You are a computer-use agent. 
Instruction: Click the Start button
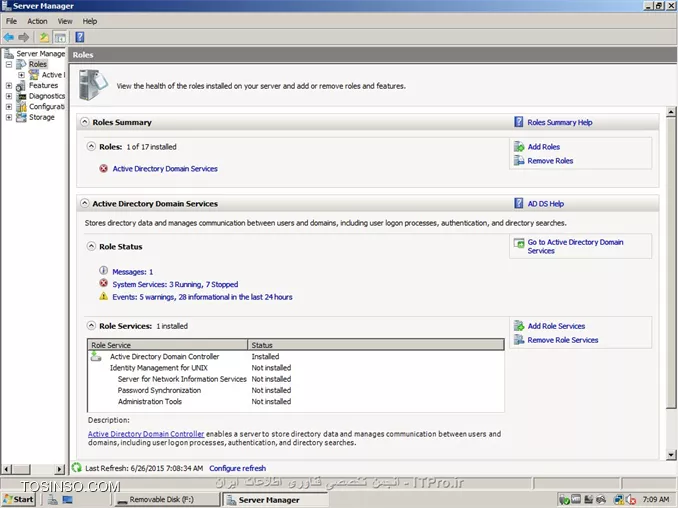tap(18, 499)
